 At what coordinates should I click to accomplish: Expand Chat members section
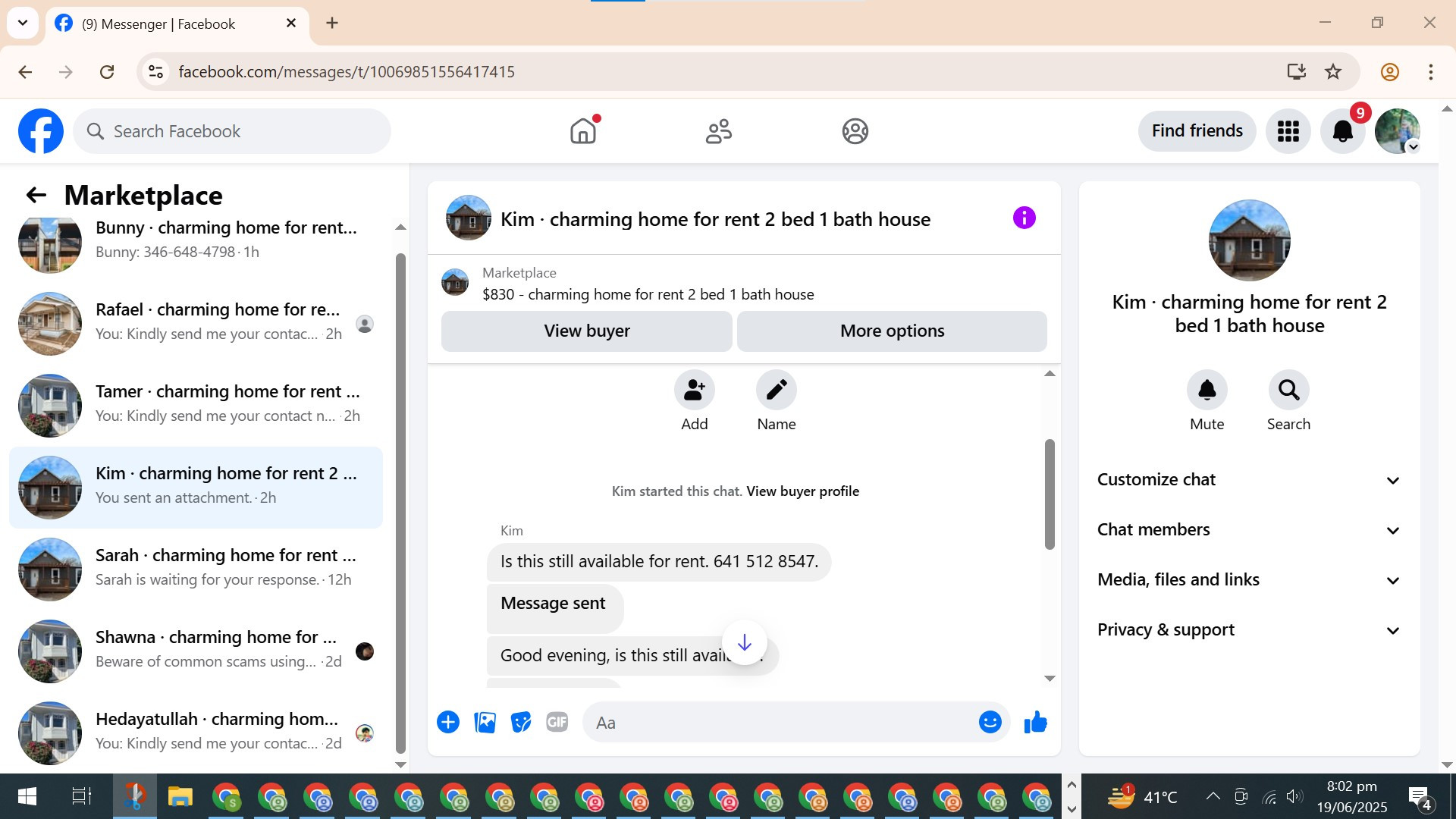tap(1249, 530)
